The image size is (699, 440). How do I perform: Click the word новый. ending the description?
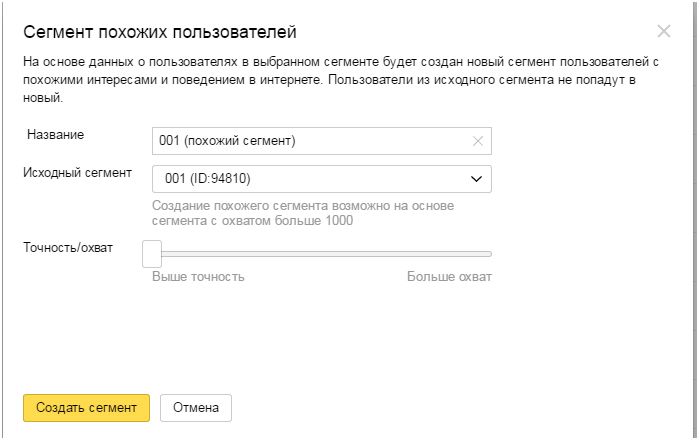coord(43,98)
